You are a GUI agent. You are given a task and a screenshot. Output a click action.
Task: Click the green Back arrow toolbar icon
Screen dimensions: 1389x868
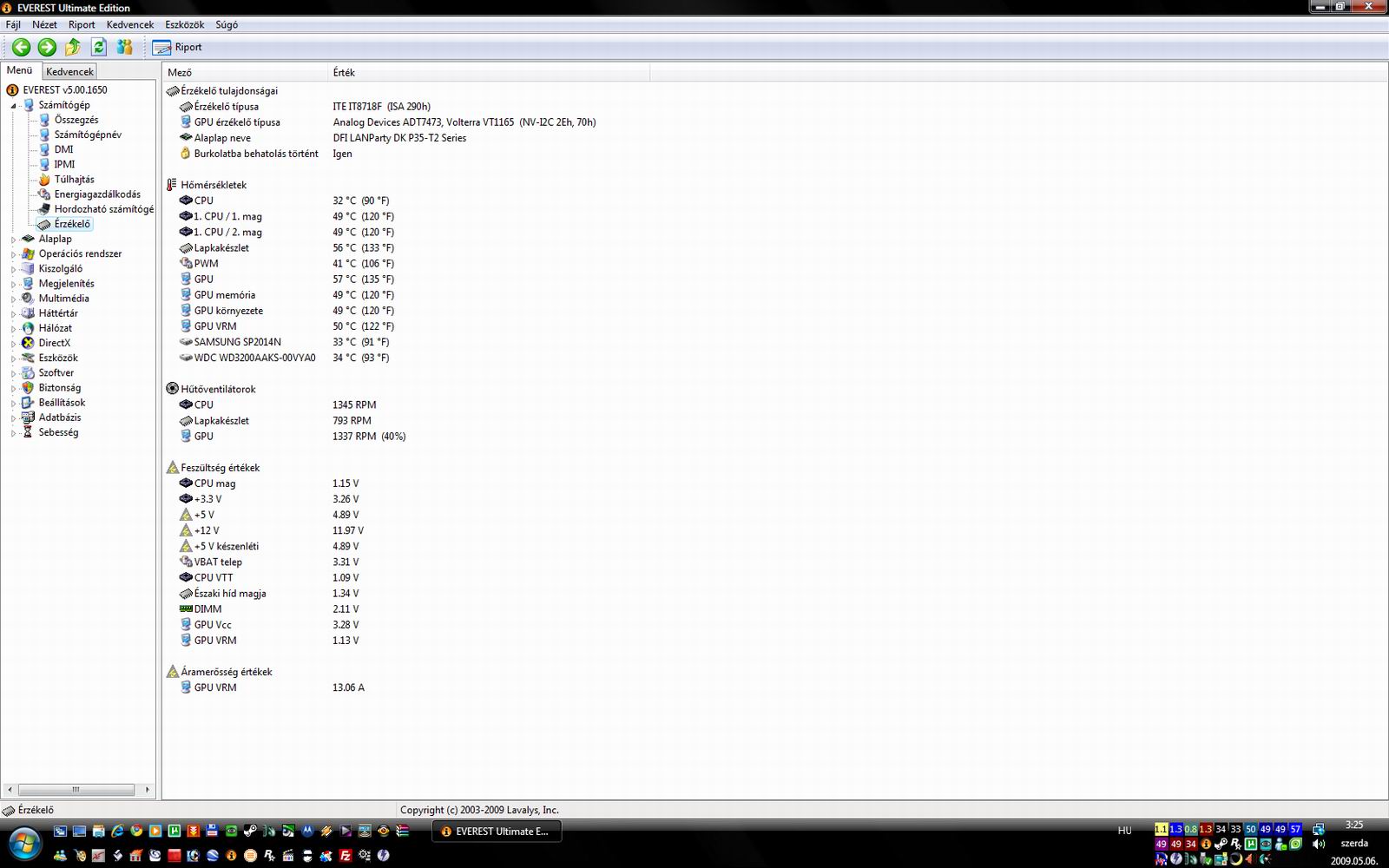[x=22, y=47]
